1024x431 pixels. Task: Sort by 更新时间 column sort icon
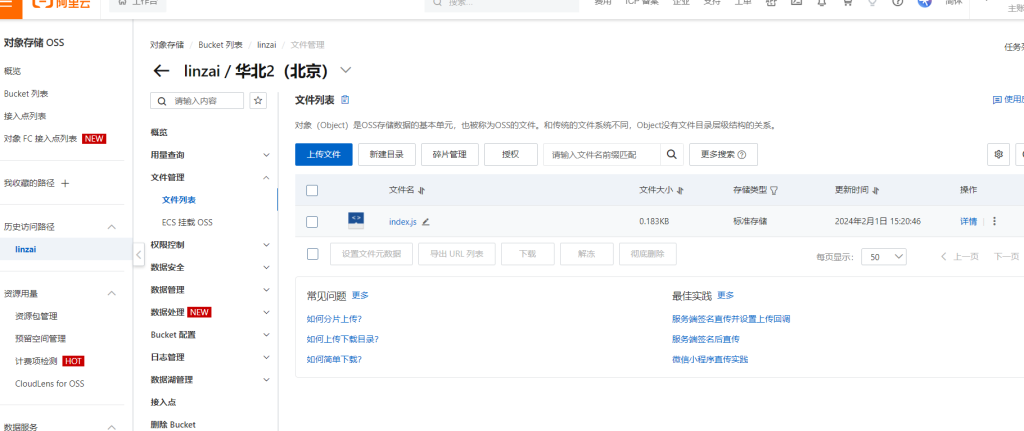coord(876,191)
